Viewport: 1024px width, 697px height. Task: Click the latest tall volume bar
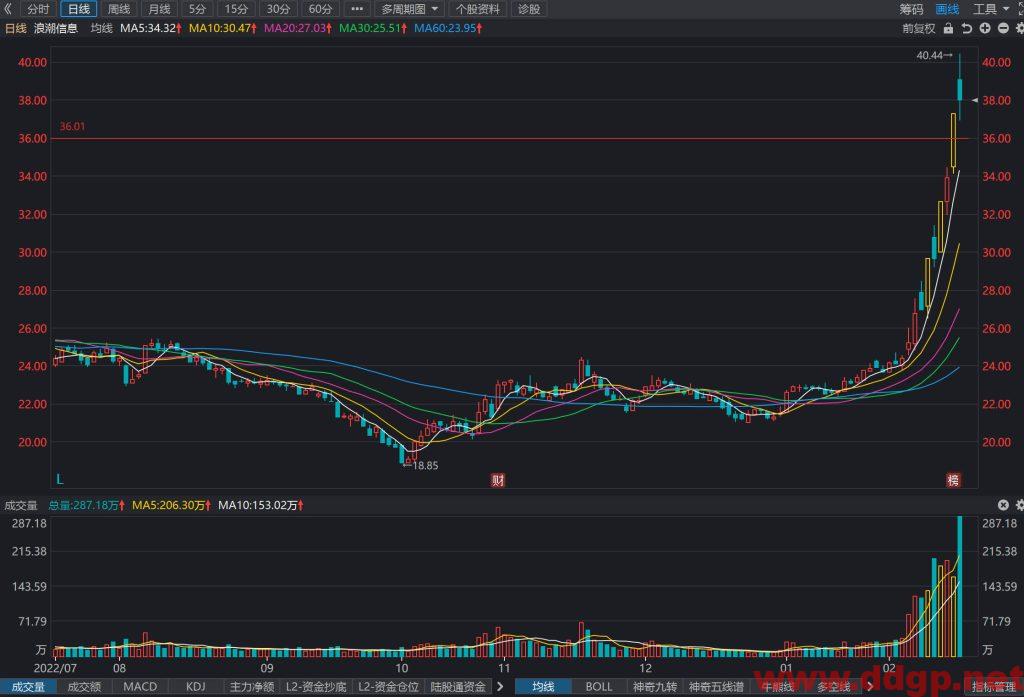pos(959,586)
